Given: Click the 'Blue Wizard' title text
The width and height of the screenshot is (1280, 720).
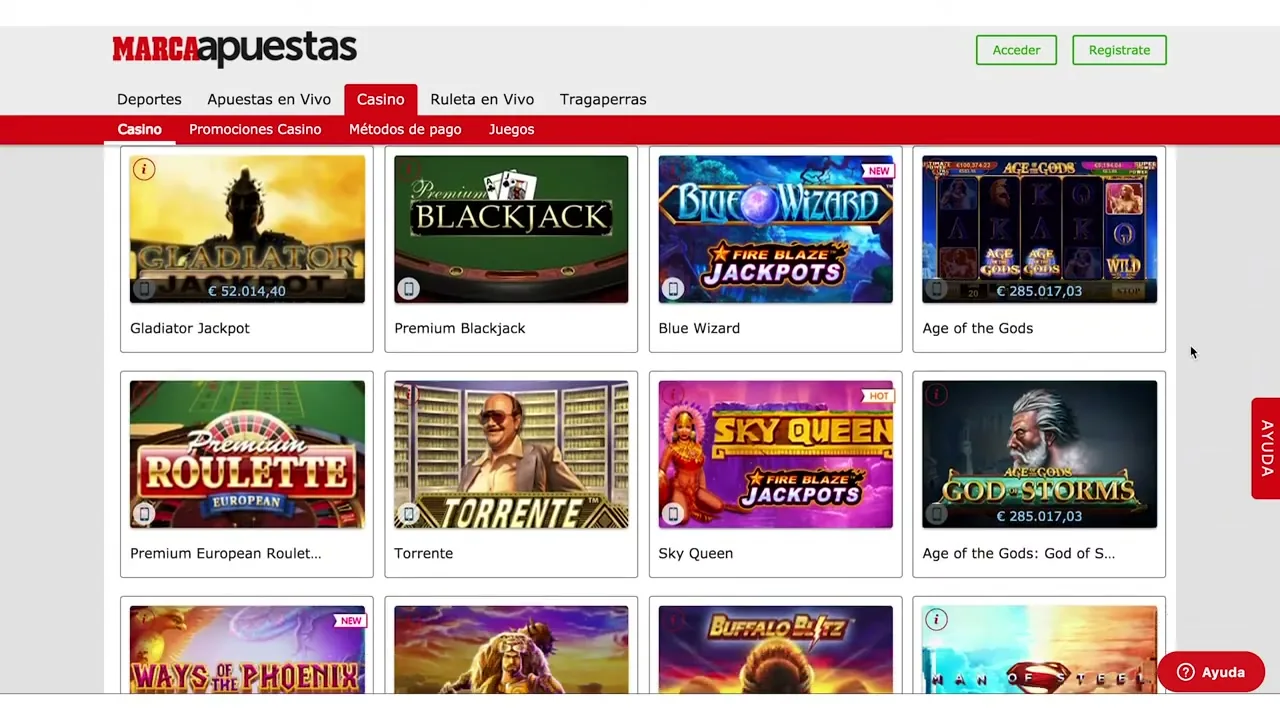Looking at the screenshot, I should coord(699,328).
